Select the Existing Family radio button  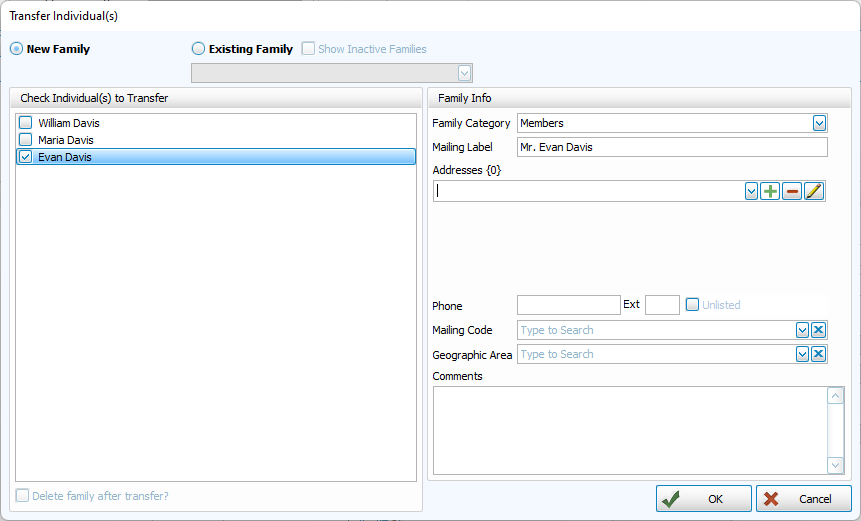tap(198, 49)
